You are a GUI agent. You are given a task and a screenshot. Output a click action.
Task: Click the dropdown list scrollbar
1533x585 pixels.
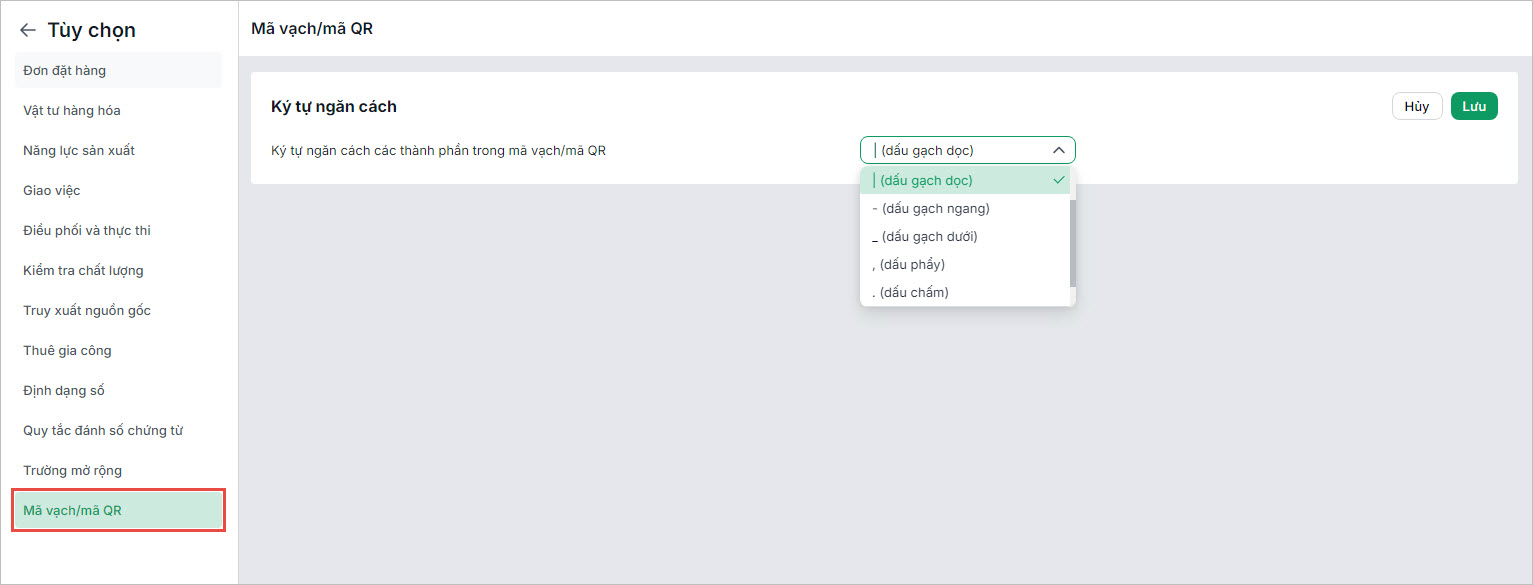[1073, 243]
